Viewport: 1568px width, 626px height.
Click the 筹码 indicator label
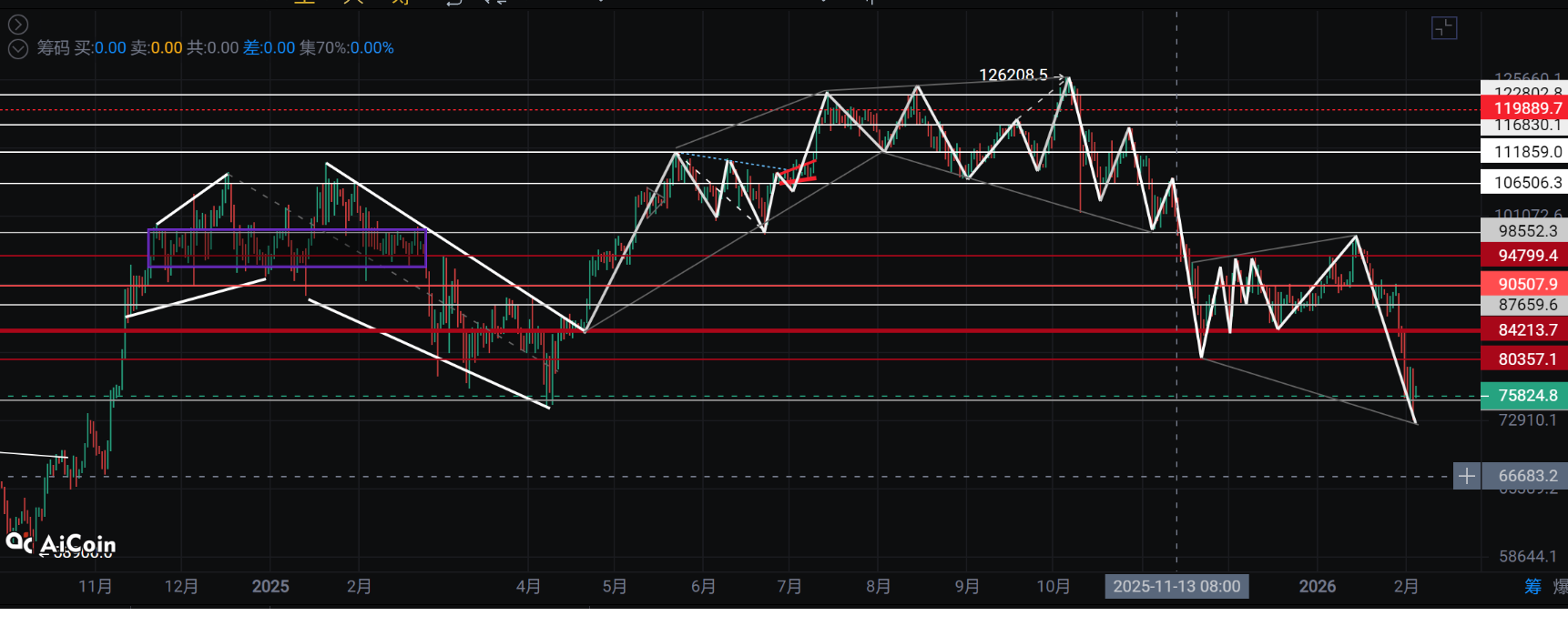click(53, 48)
